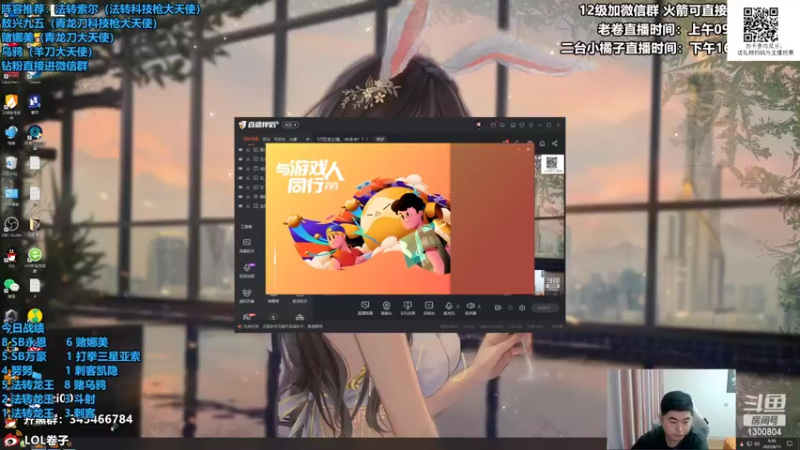Open the user avatar in title bar
800x450 pixels.
(478, 125)
